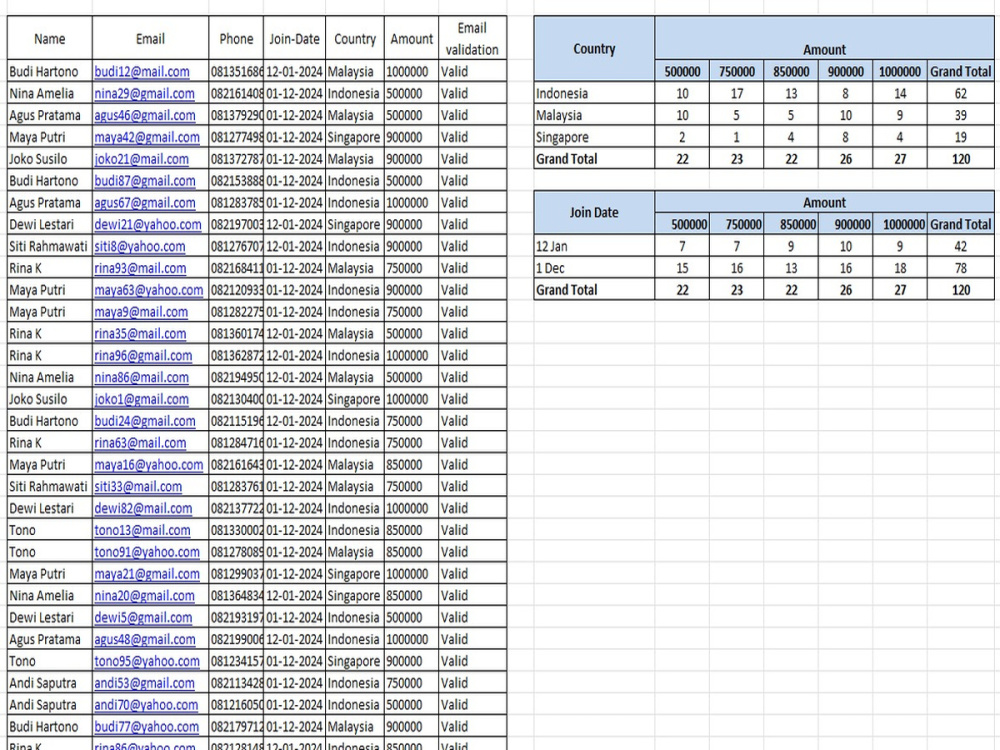Open the joko1@gmail.com email link
The width and height of the screenshot is (1000, 750).
click(x=142, y=399)
